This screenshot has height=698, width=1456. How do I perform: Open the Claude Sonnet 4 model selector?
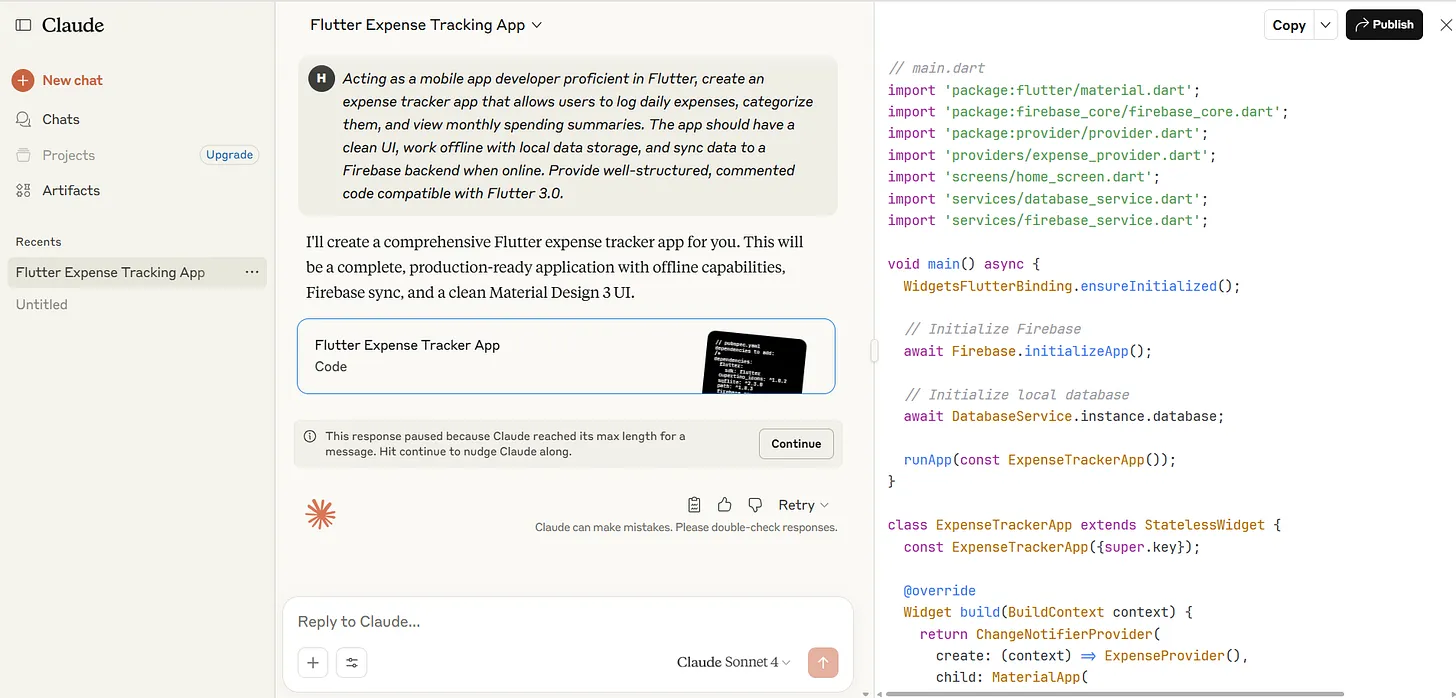click(x=733, y=662)
